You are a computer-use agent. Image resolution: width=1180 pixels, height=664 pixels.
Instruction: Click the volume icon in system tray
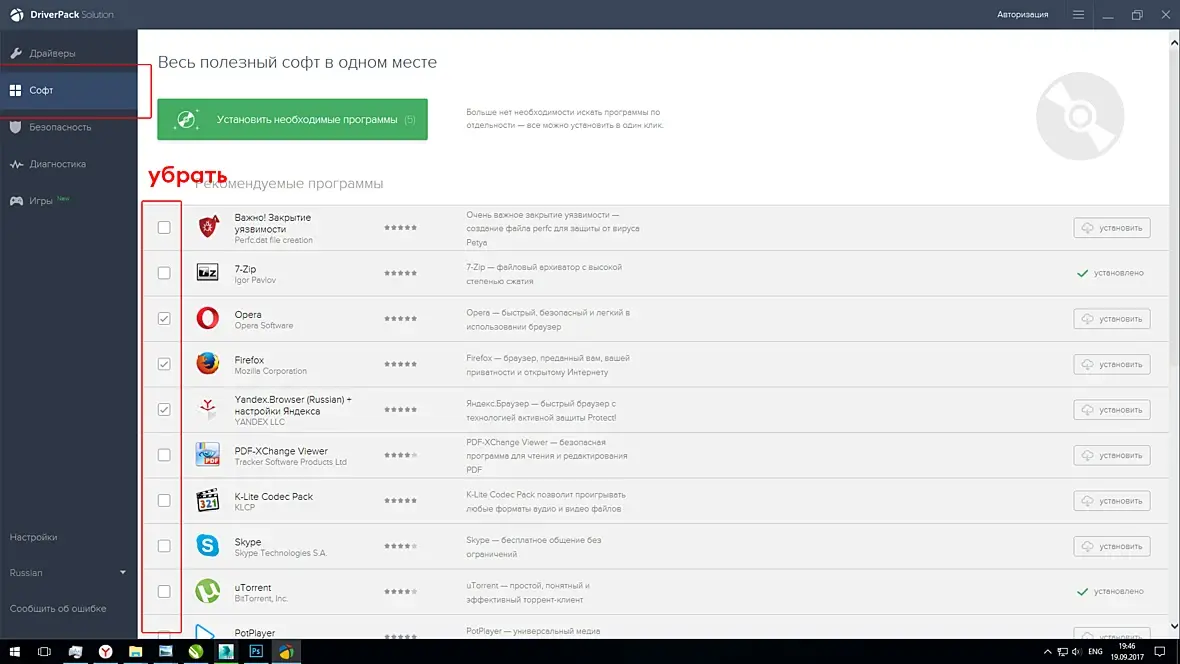[1076, 652]
